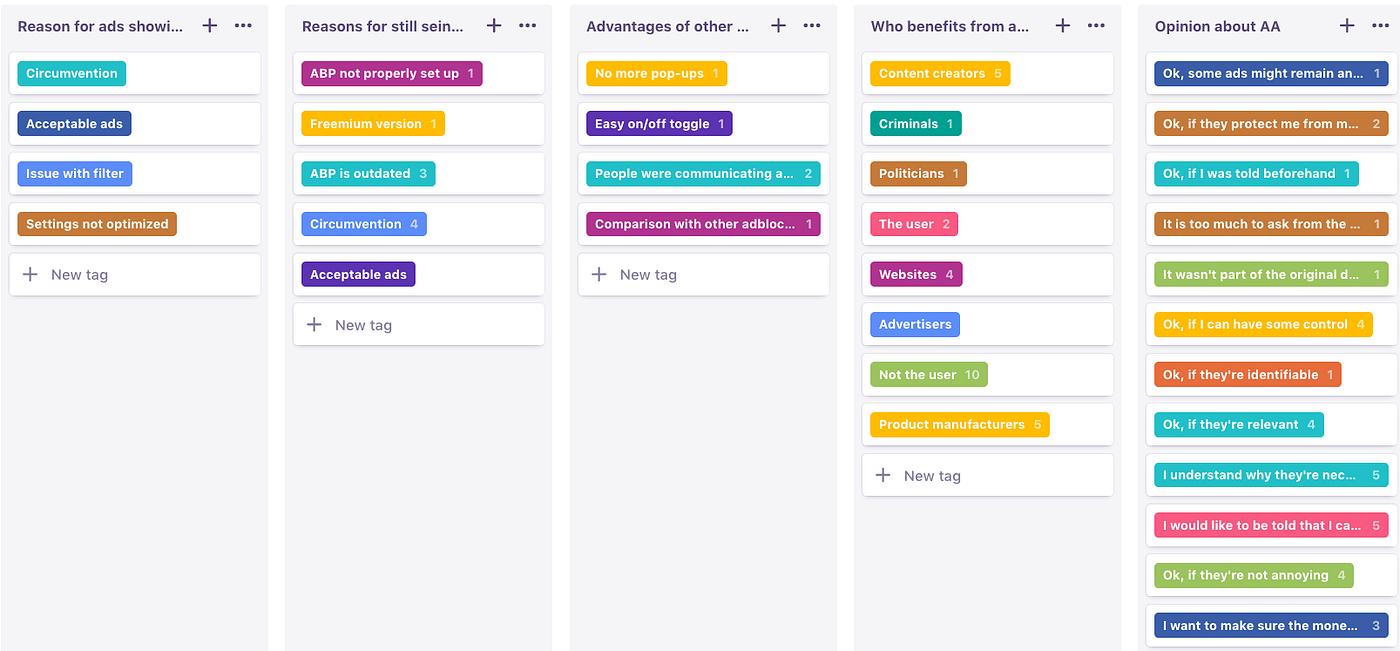Open the three-dot menu beside "Opinion about AA"
This screenshot has height=651, width=1400.
(1381, 26)
